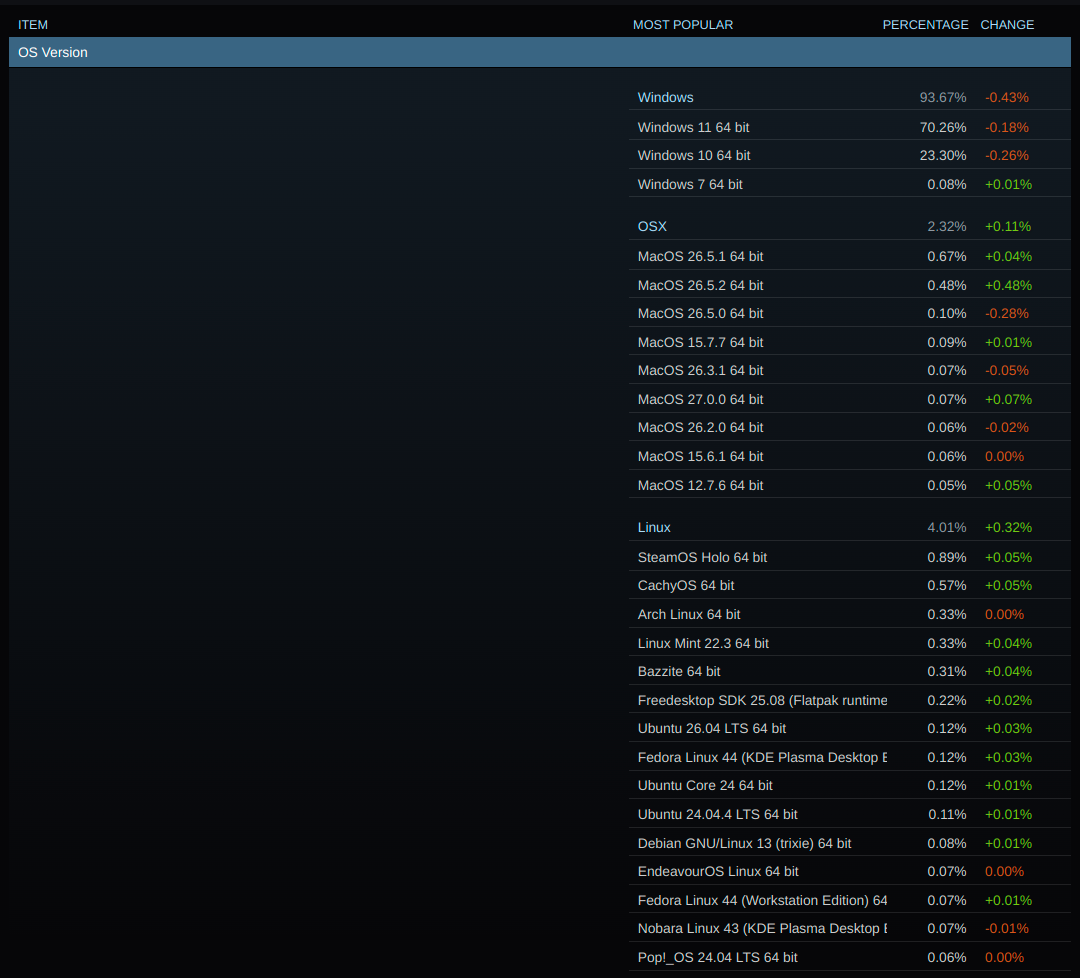
Task: Click Windows change value -0.43%
Action: click(x=1007, y=98)
